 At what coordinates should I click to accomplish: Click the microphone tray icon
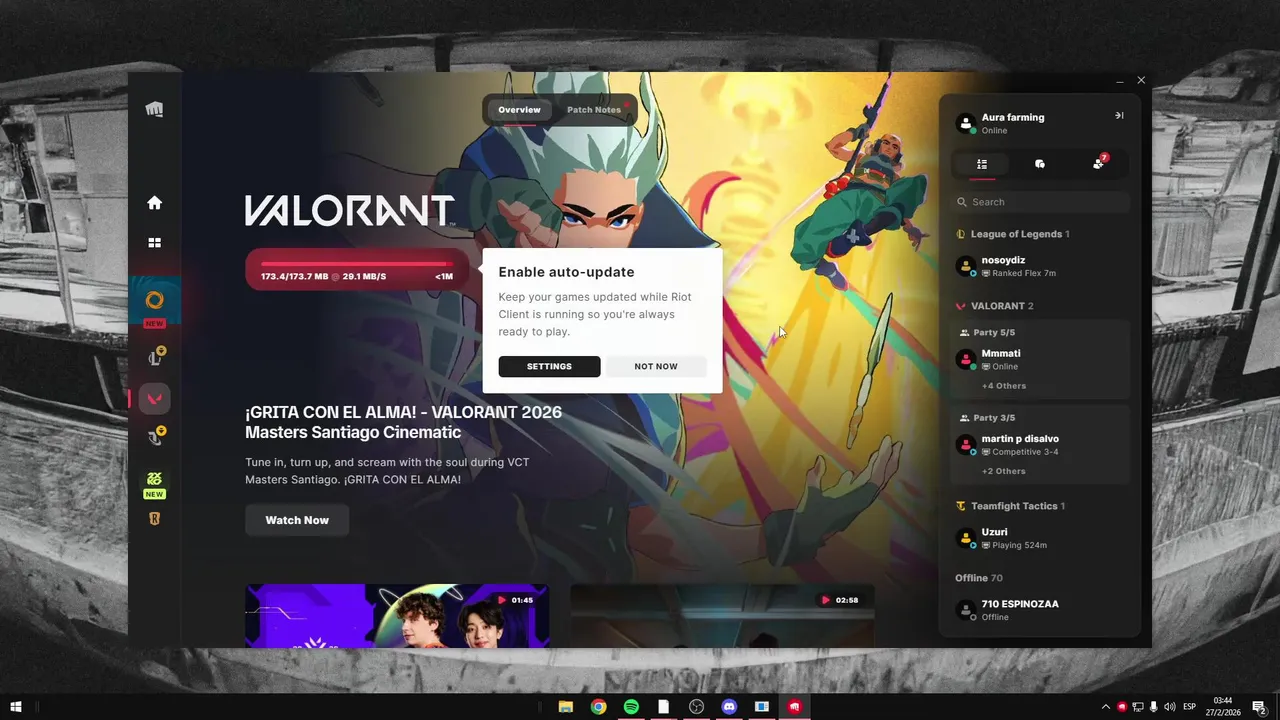point(1154,707)
